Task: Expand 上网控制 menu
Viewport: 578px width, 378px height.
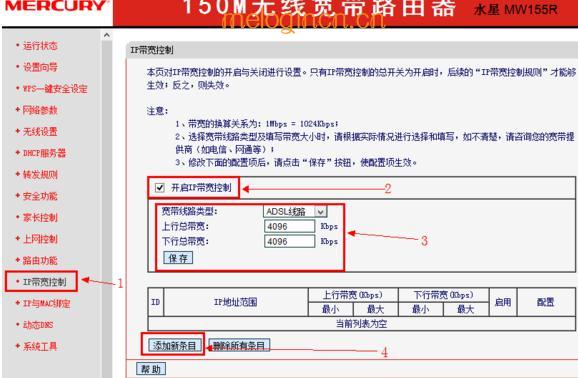Action: coord(40,239)
